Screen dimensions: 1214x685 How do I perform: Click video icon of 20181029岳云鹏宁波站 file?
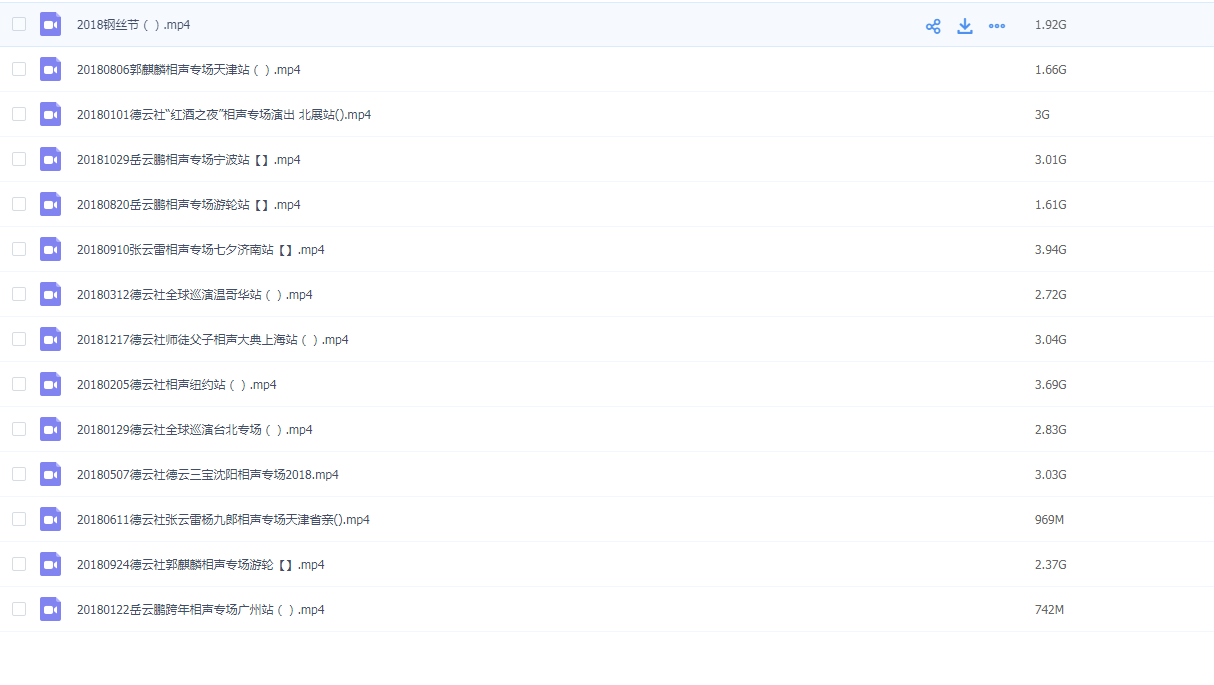(51, 159)
